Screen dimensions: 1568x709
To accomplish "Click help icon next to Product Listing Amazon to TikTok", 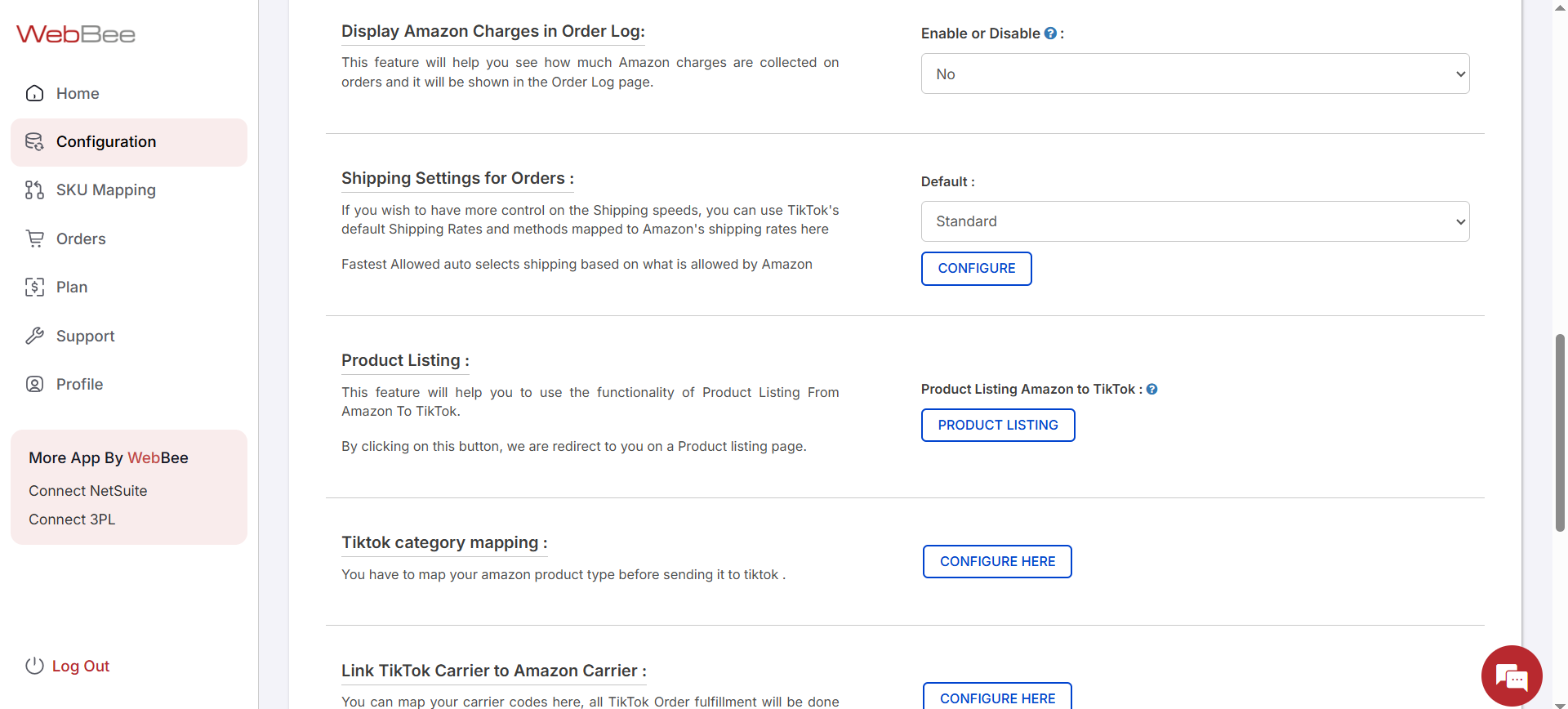I will point(1151,390).
